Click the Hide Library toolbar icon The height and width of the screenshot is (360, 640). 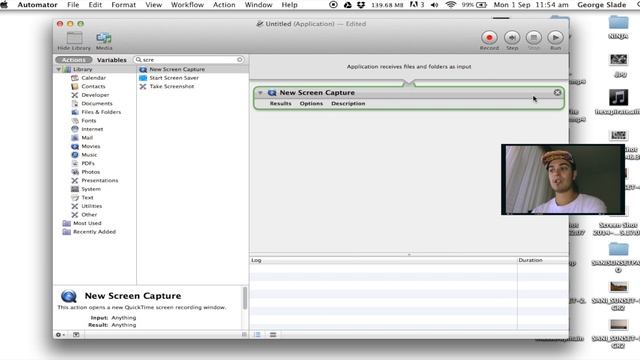coord(75,38)
